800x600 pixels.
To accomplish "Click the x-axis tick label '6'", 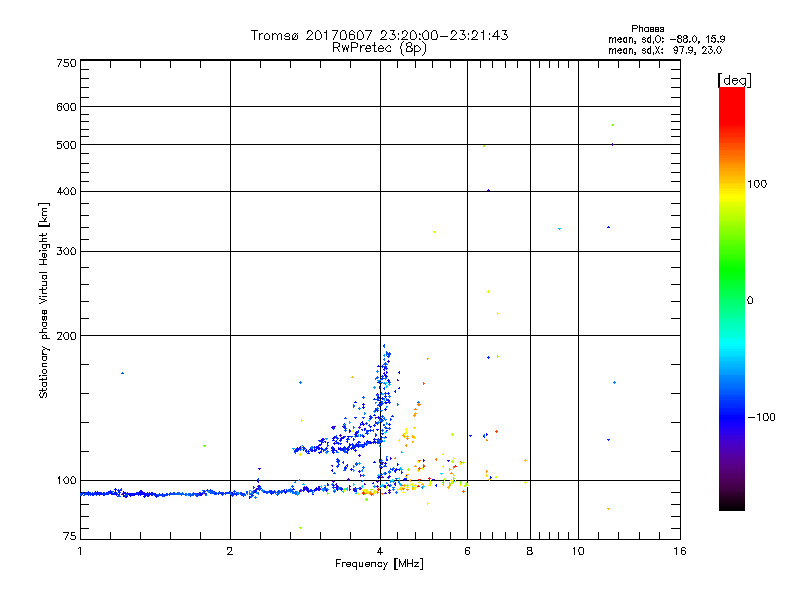I will 467,551.
